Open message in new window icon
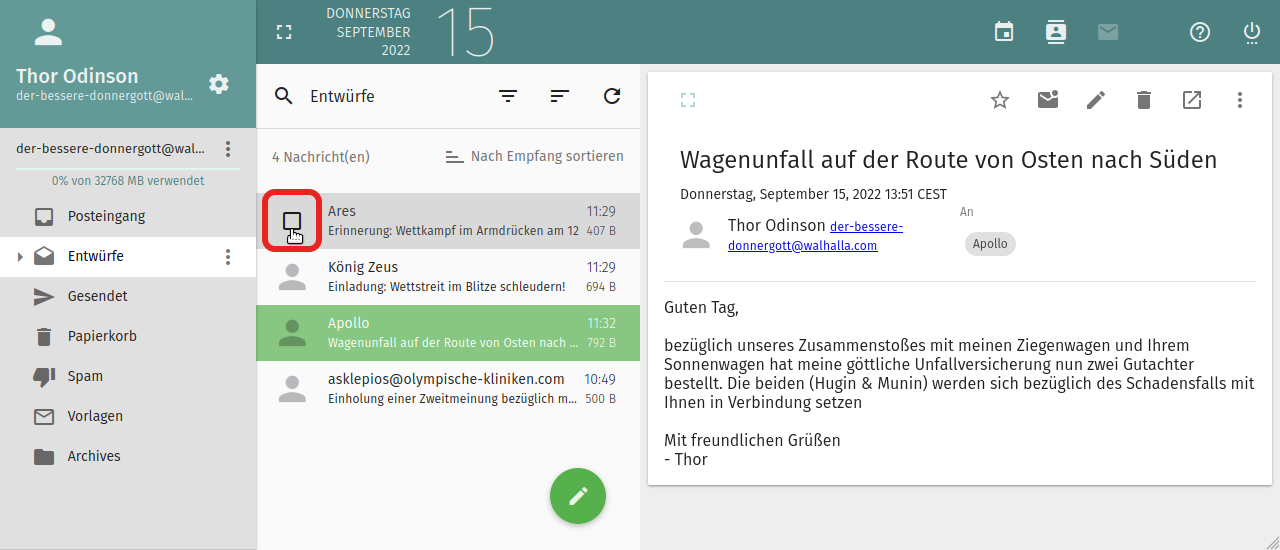Screen dimensions: 1280x550 pos(1192,100)
